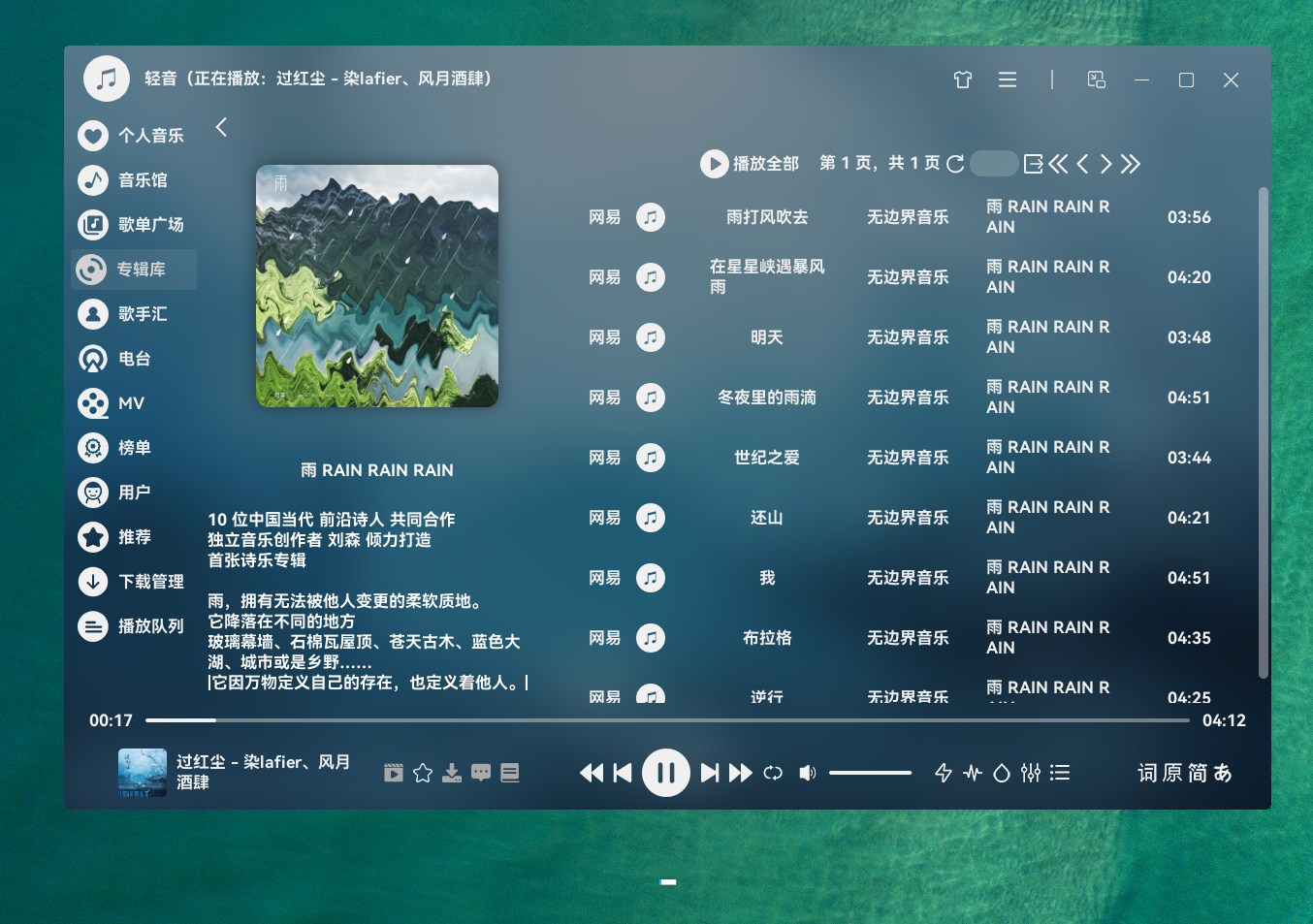The image size is (1313, 924).
Task: Go to the last page double-arrow
Action: click(1131, 164)
